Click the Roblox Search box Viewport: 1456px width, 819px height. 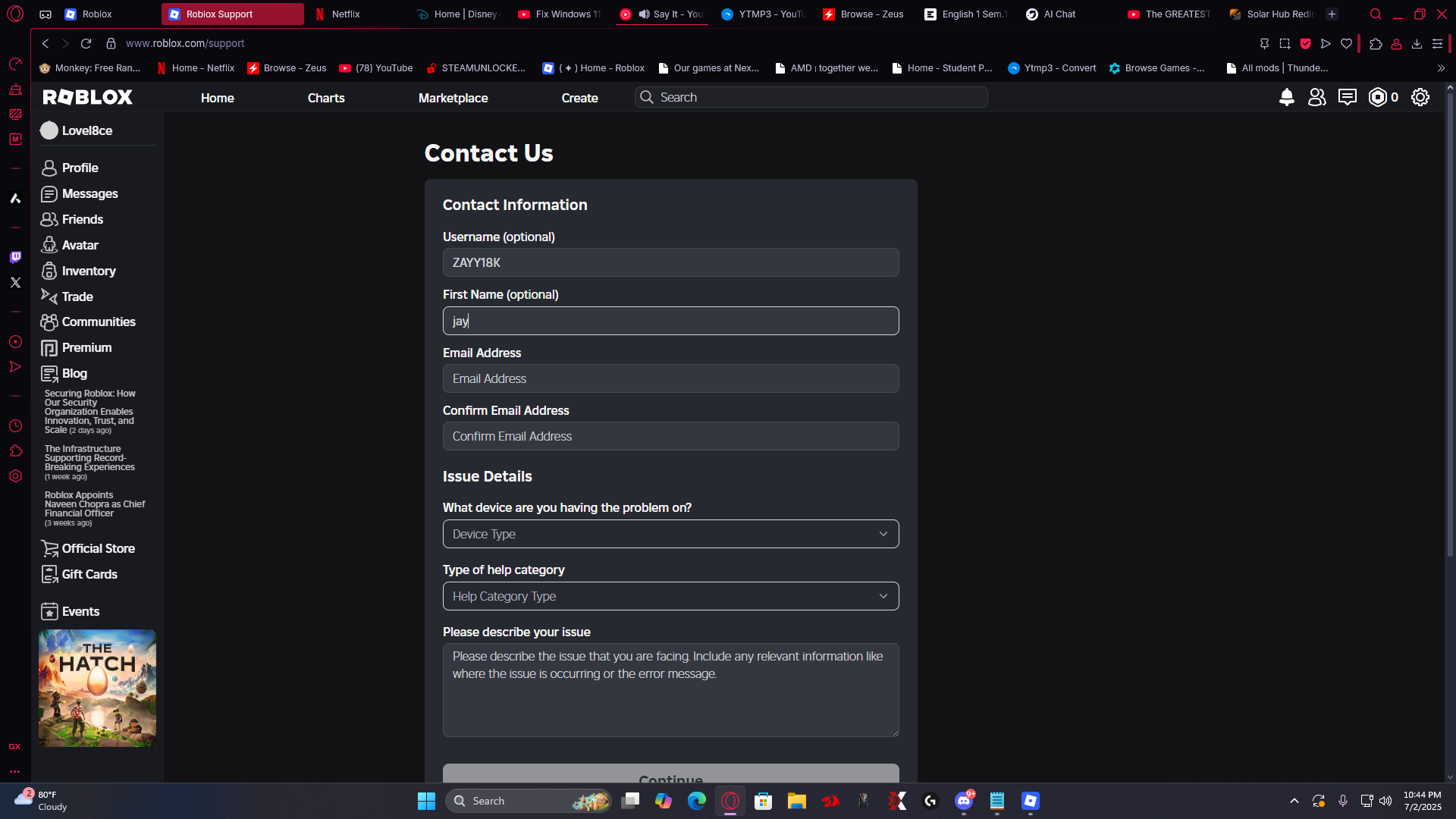point(811,97)
